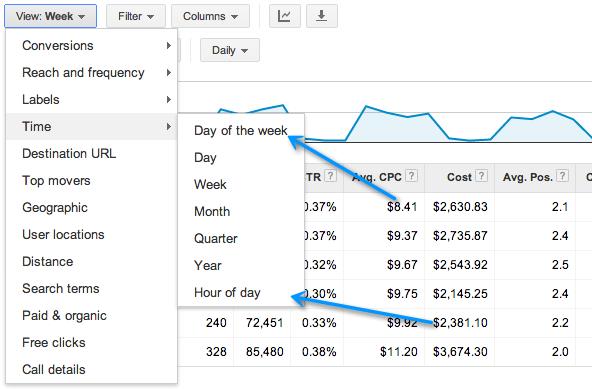The height and width of the screenshot is (389, 592).
Task: Click impressions value 85,480
Action: pyautogui.click(x=264, y=352)
